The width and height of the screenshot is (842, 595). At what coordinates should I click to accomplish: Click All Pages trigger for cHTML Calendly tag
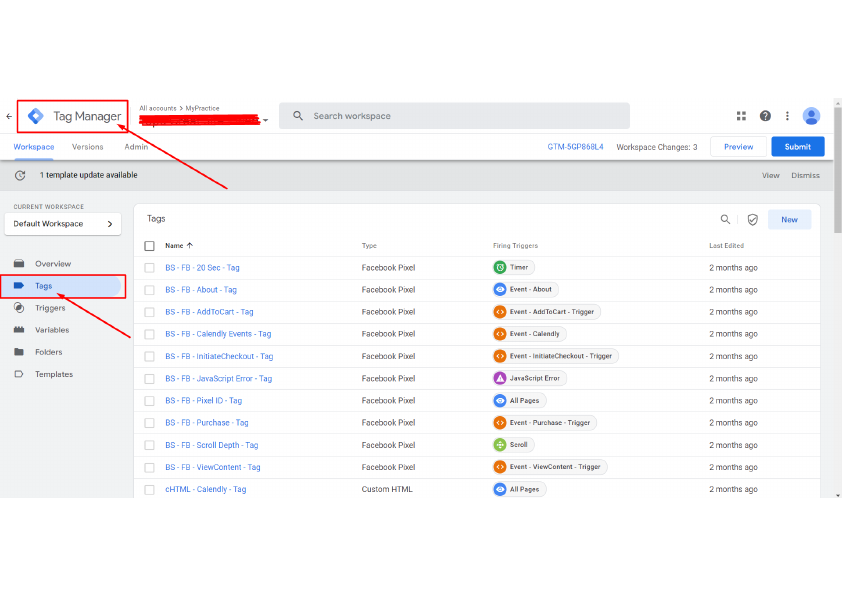point(519,489)
